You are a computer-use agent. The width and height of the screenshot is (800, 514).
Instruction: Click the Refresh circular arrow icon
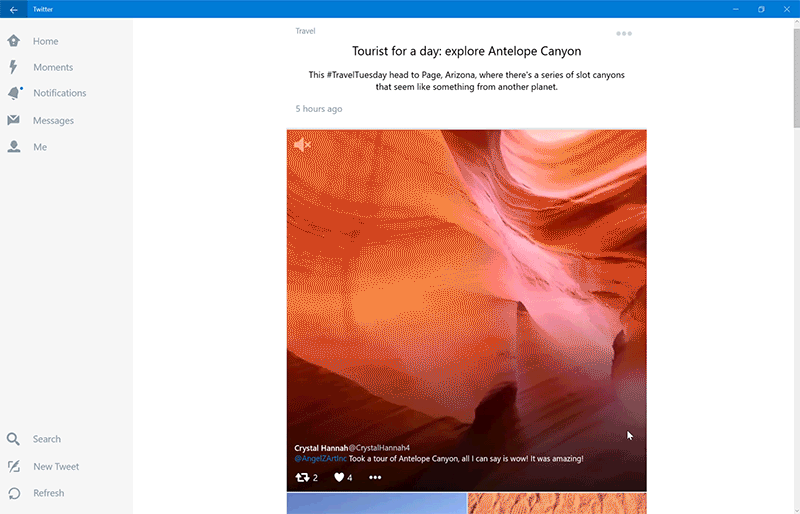(14, 493)
